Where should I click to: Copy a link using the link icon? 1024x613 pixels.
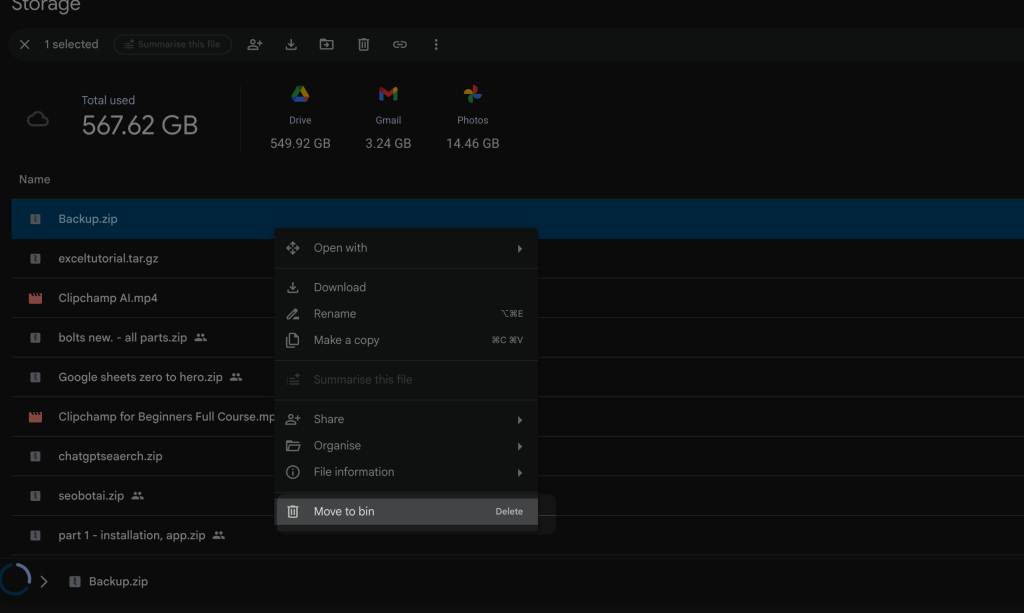[400, 44]
